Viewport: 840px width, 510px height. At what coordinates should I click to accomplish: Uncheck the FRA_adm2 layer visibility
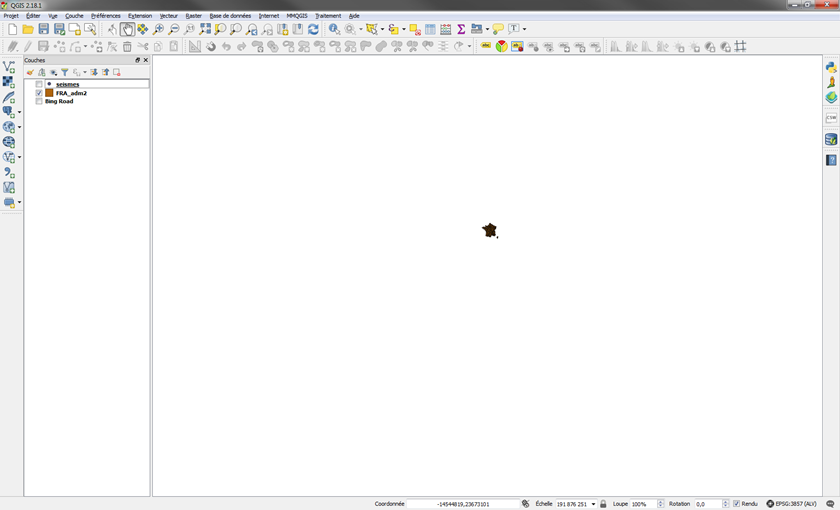tap(39, 93)
